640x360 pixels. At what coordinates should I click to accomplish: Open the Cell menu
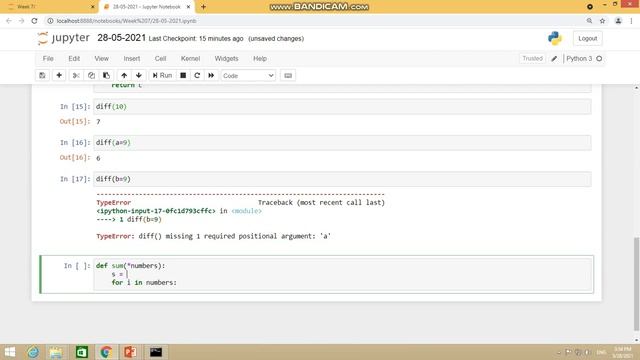(x=160, y=59)
